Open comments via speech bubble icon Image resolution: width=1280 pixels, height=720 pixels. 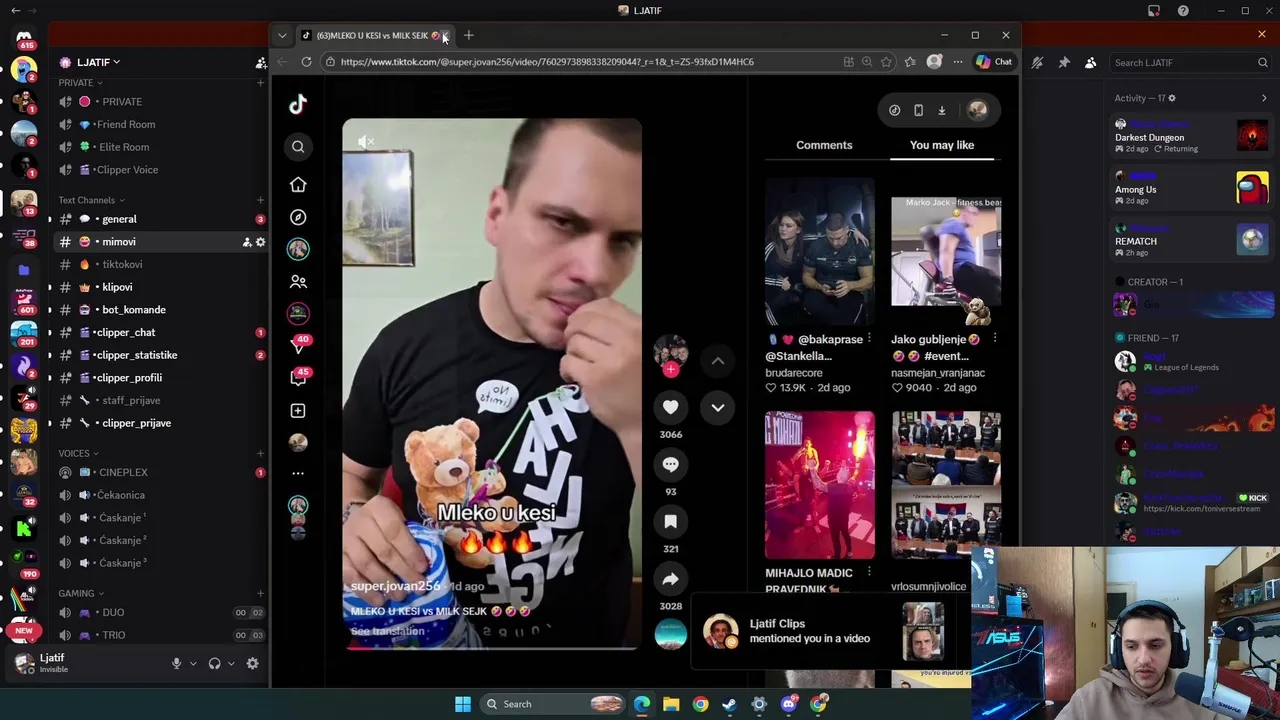(x=670, y=464)
